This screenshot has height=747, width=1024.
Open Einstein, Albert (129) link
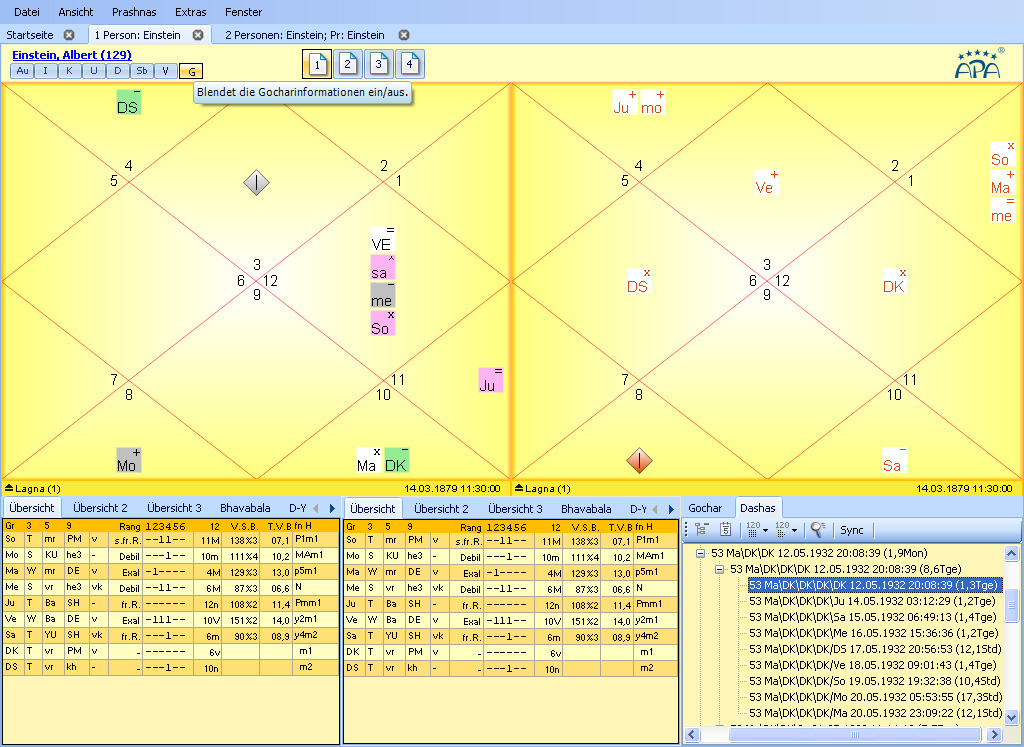(x=72, y=55)
